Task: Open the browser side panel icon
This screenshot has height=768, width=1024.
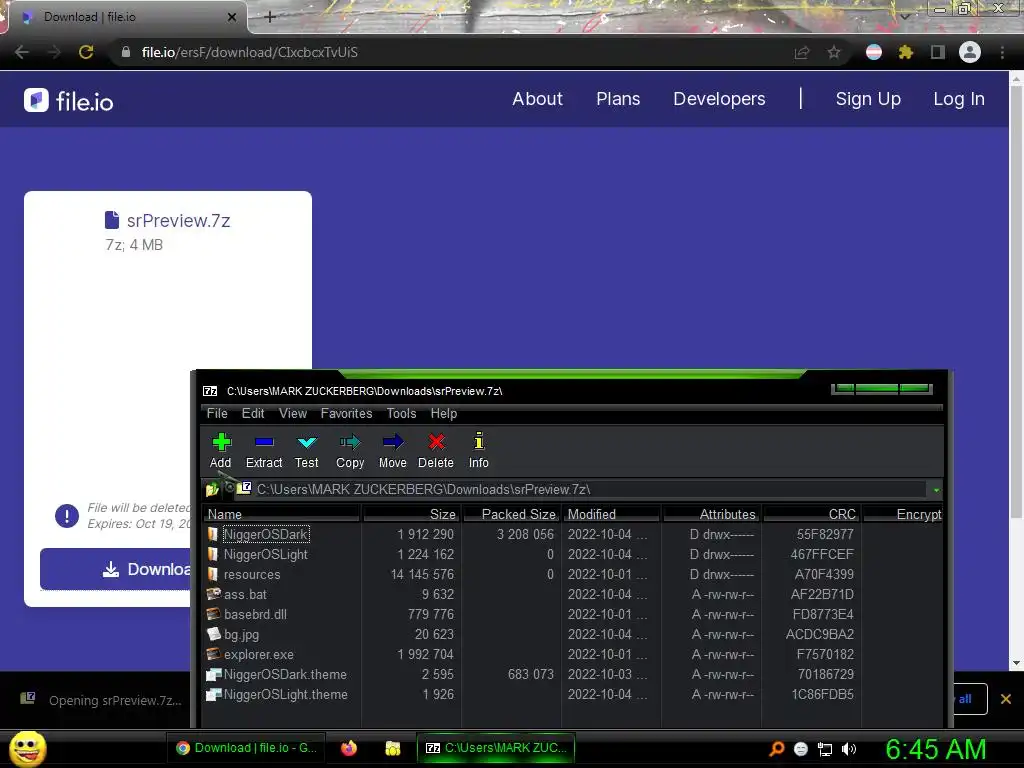Action: click(x=938, y=52)
